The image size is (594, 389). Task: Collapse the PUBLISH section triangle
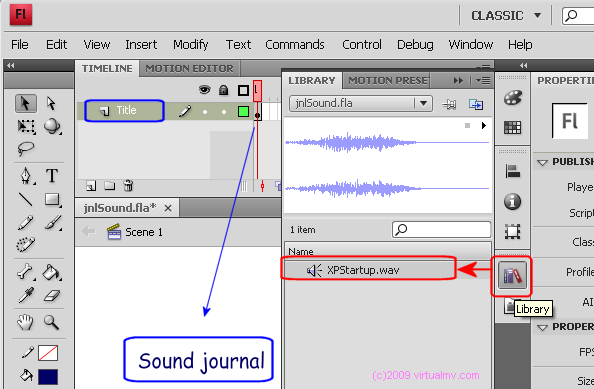(x=542, y=162)
